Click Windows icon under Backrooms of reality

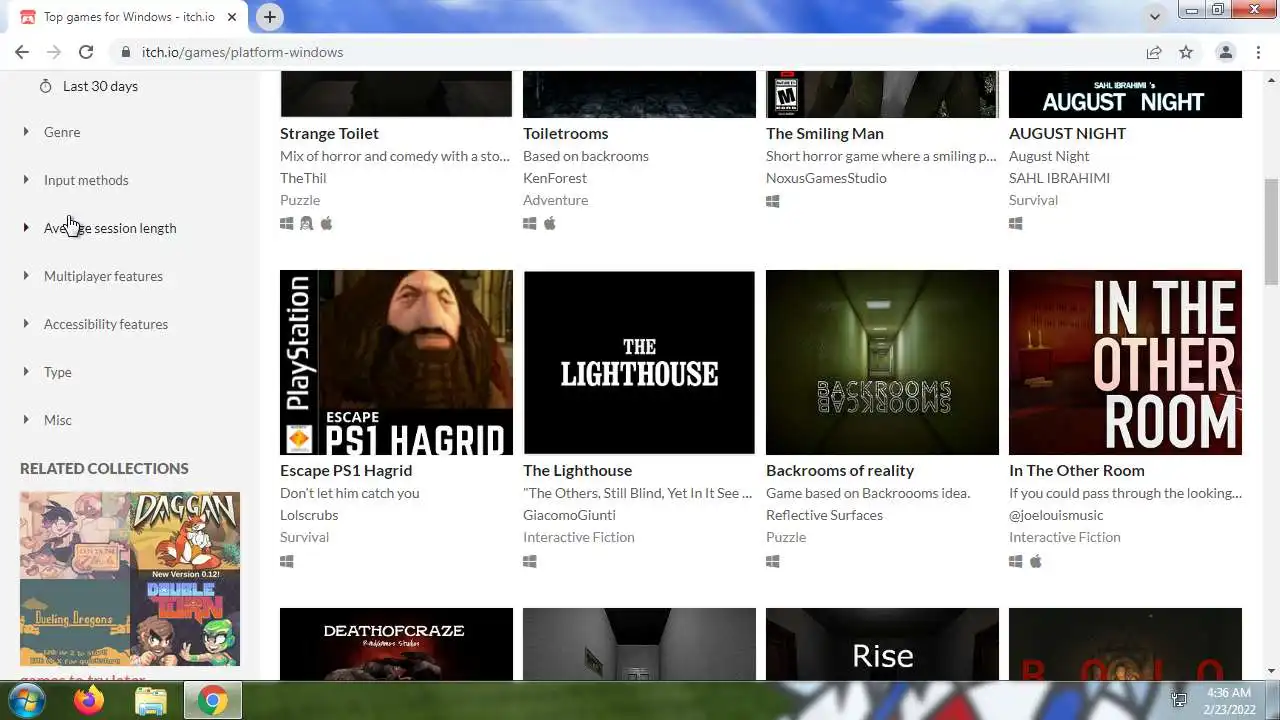(773, 562)
